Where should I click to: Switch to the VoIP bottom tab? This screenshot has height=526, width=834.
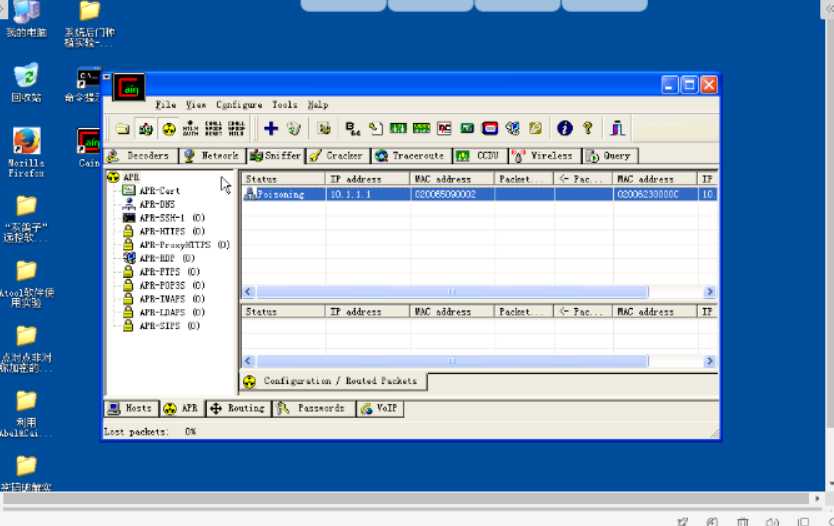pos(380,408)
